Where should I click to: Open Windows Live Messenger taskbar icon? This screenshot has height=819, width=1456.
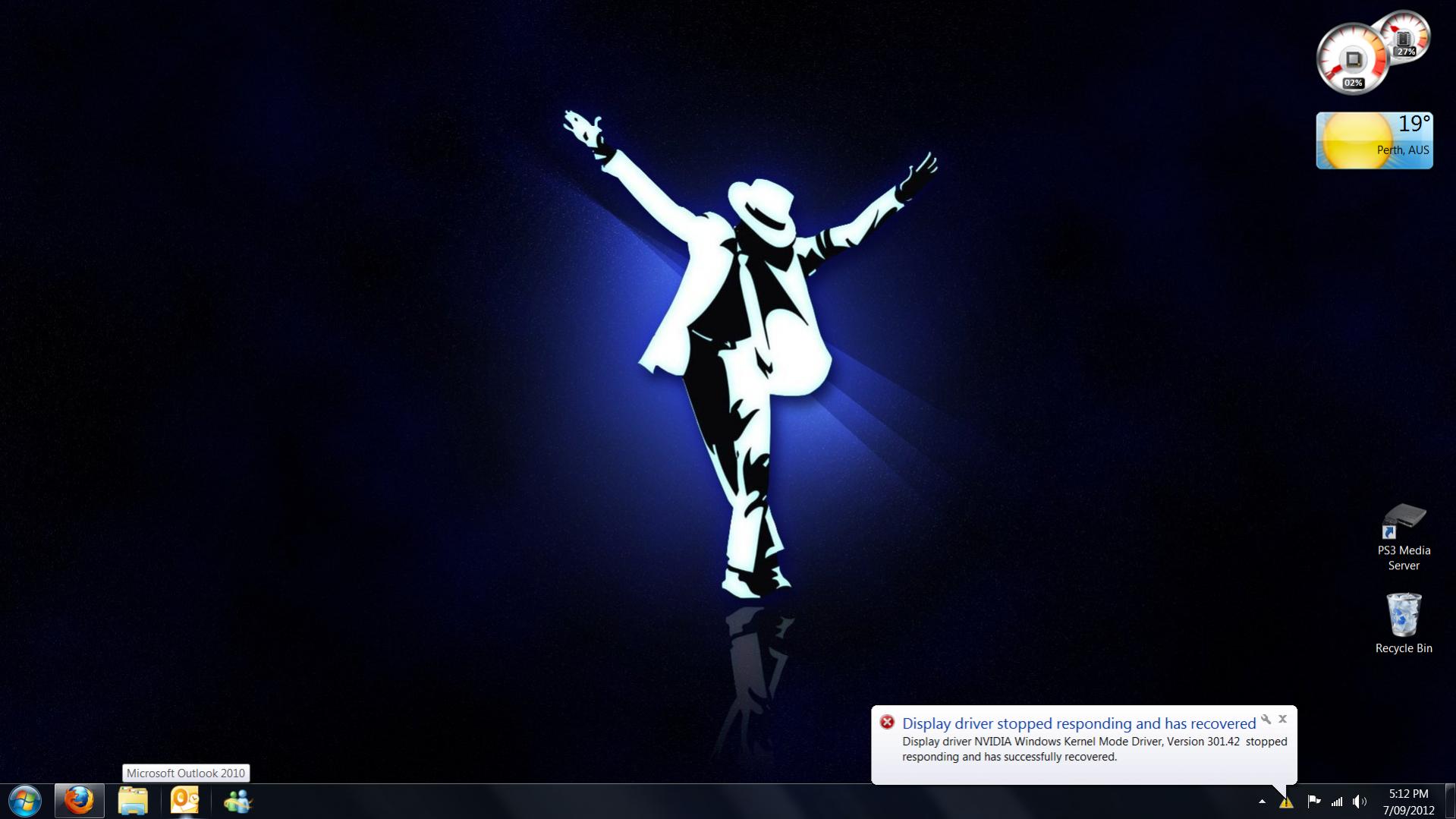tap(237, 802)
